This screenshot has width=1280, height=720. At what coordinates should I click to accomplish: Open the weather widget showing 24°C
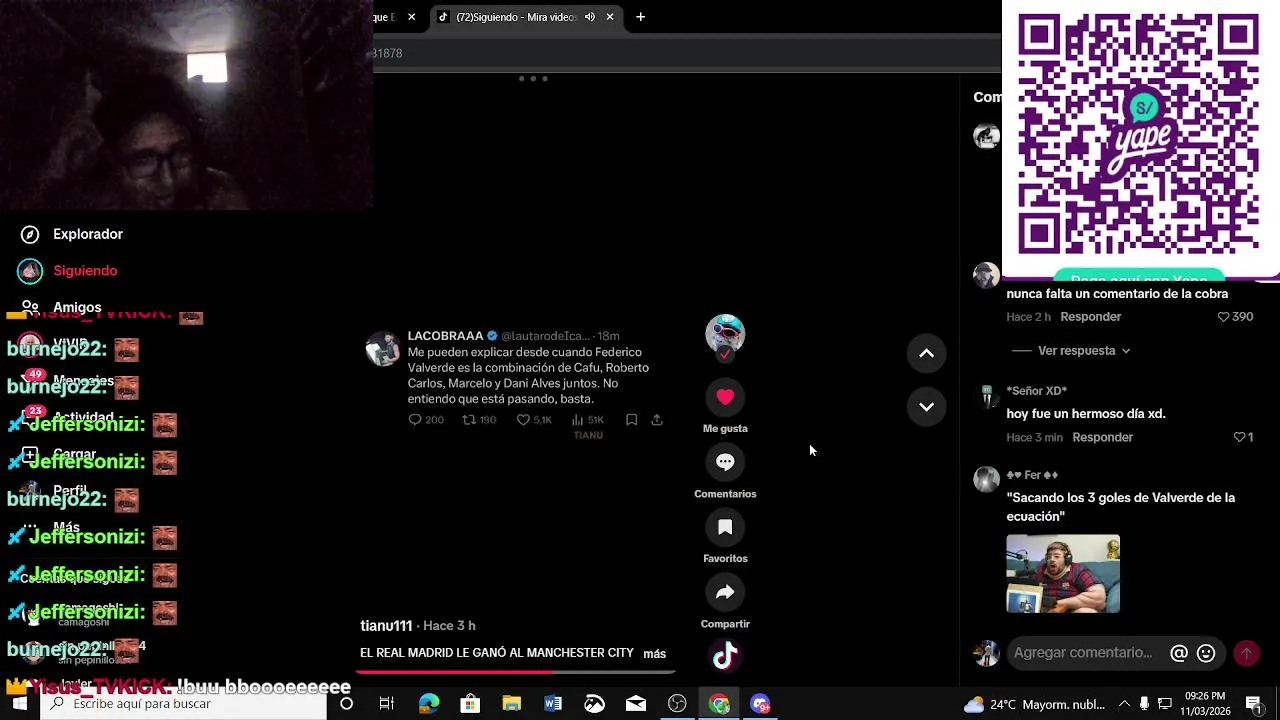coord(1034,704)
